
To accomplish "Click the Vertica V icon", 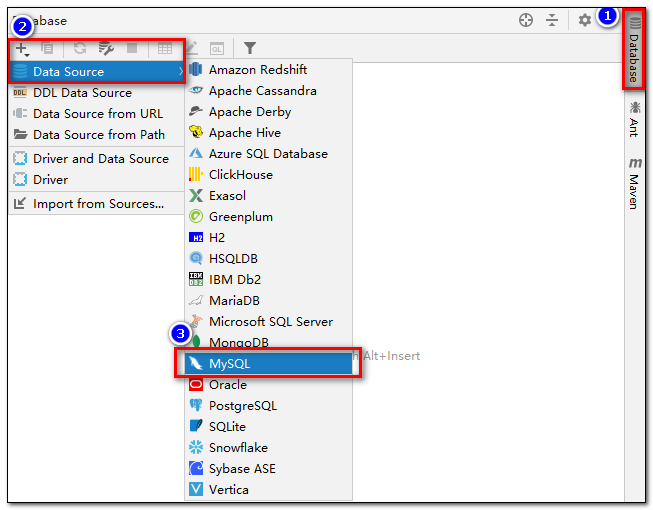I will click(x=196, y=489).
